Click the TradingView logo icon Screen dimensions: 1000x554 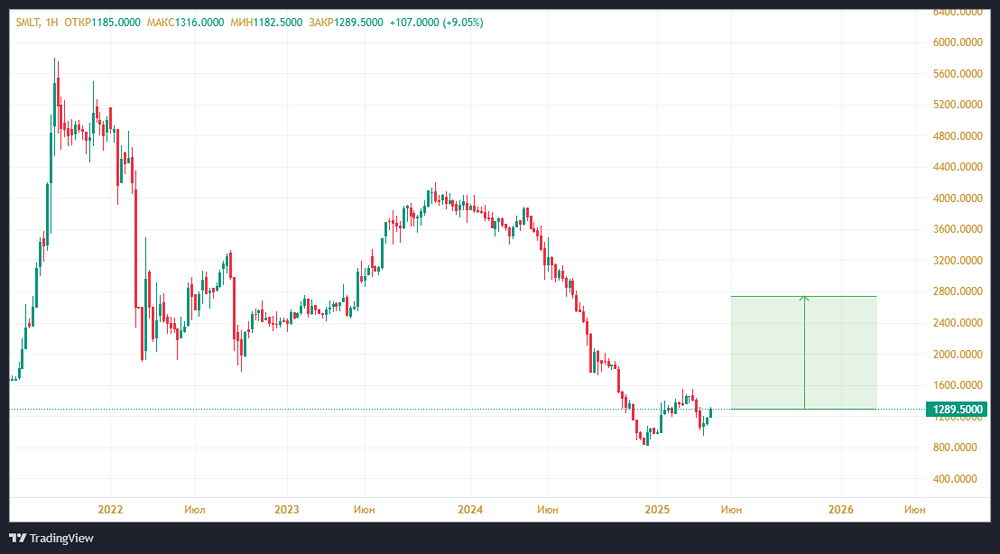point(19,538)
